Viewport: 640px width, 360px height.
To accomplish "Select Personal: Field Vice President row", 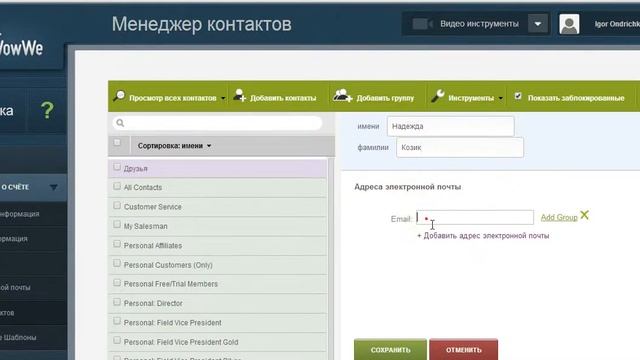I will pos(218,322).
